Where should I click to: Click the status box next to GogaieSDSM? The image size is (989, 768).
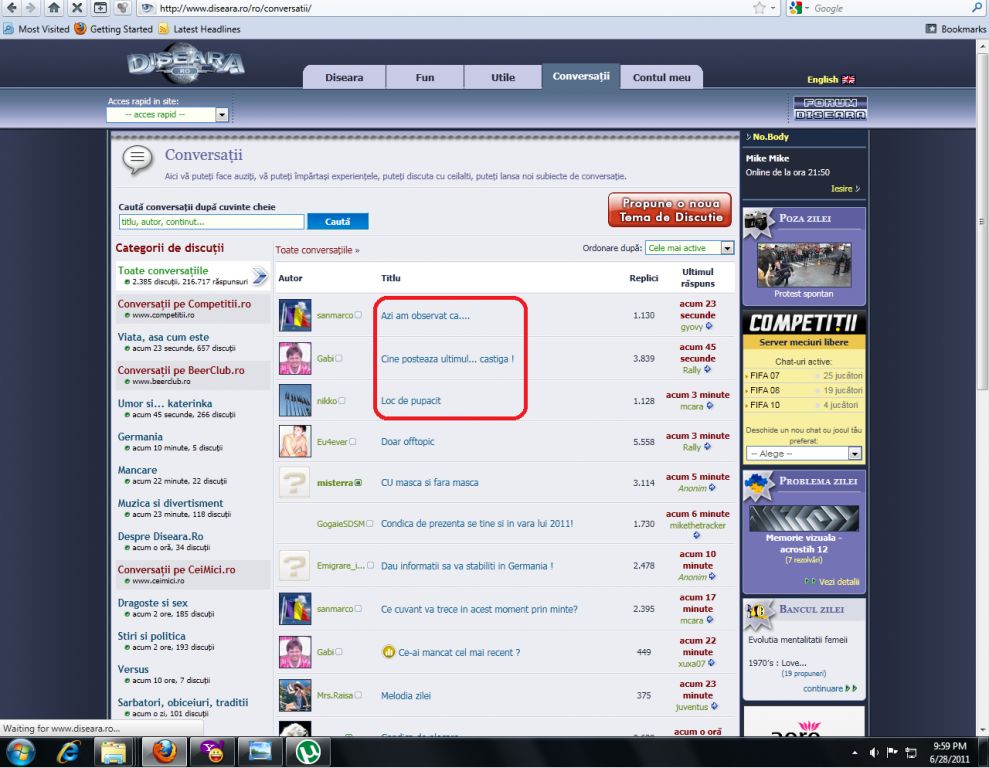370,523
